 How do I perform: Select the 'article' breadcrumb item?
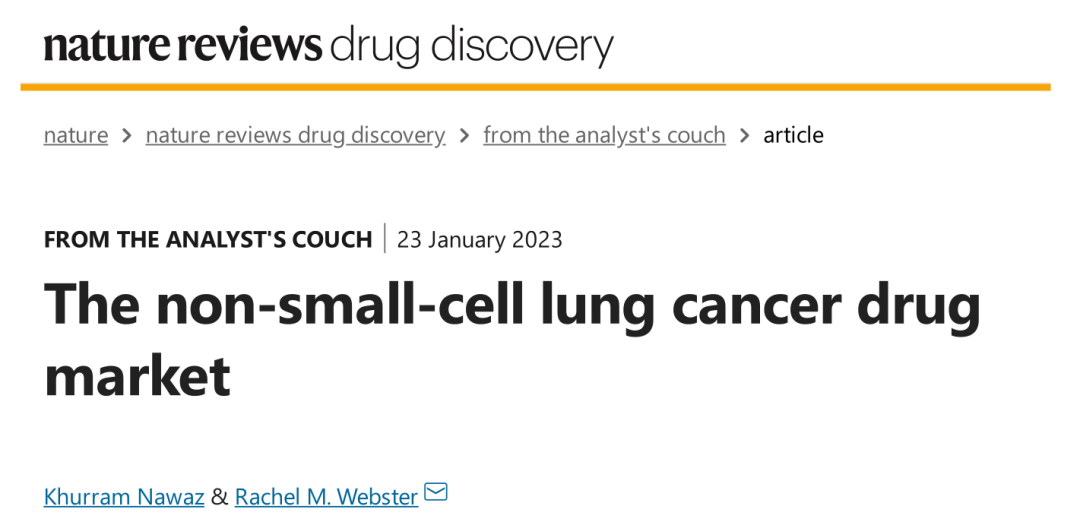793,135
